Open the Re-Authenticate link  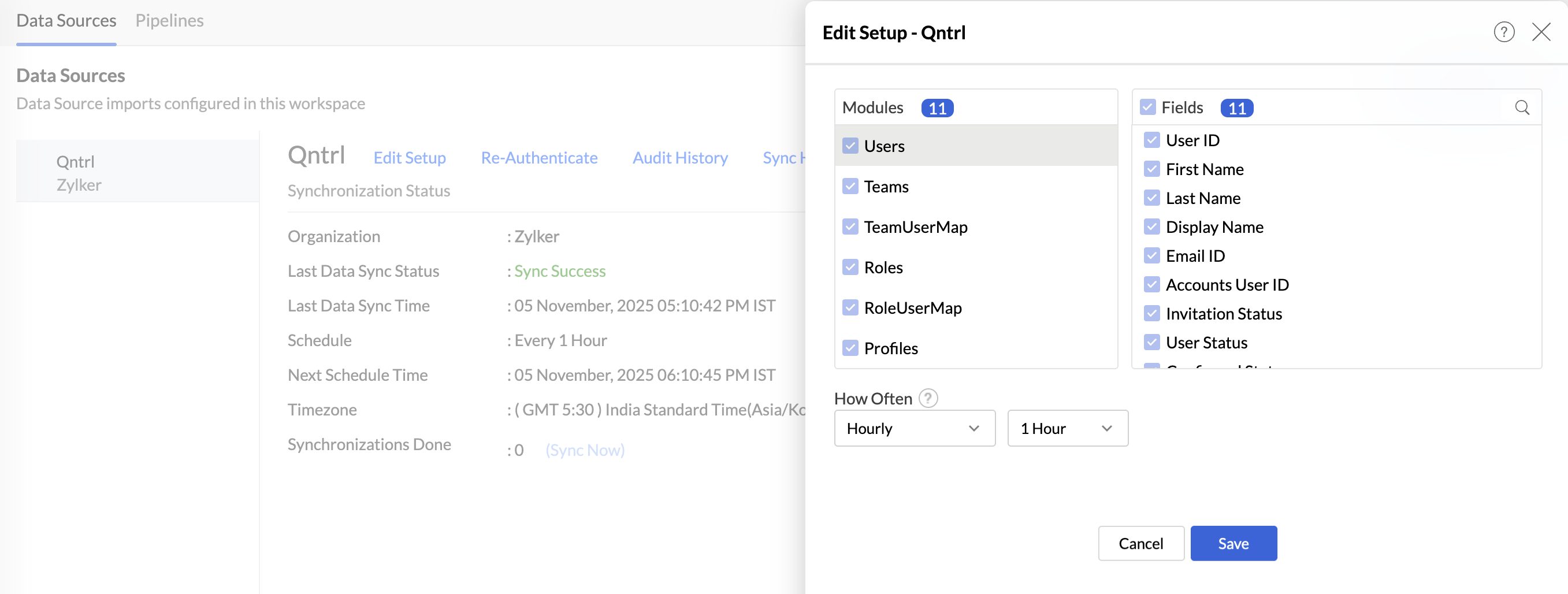(538, 158)
